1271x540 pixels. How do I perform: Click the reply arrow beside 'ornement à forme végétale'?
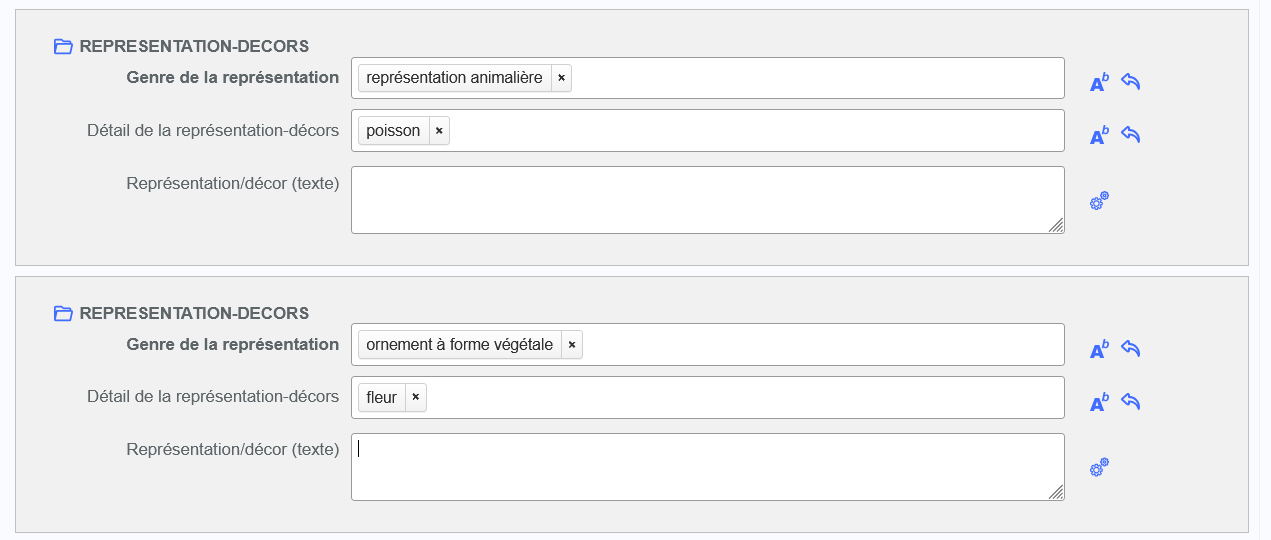pyautogui.click(x=1131, y=349)
